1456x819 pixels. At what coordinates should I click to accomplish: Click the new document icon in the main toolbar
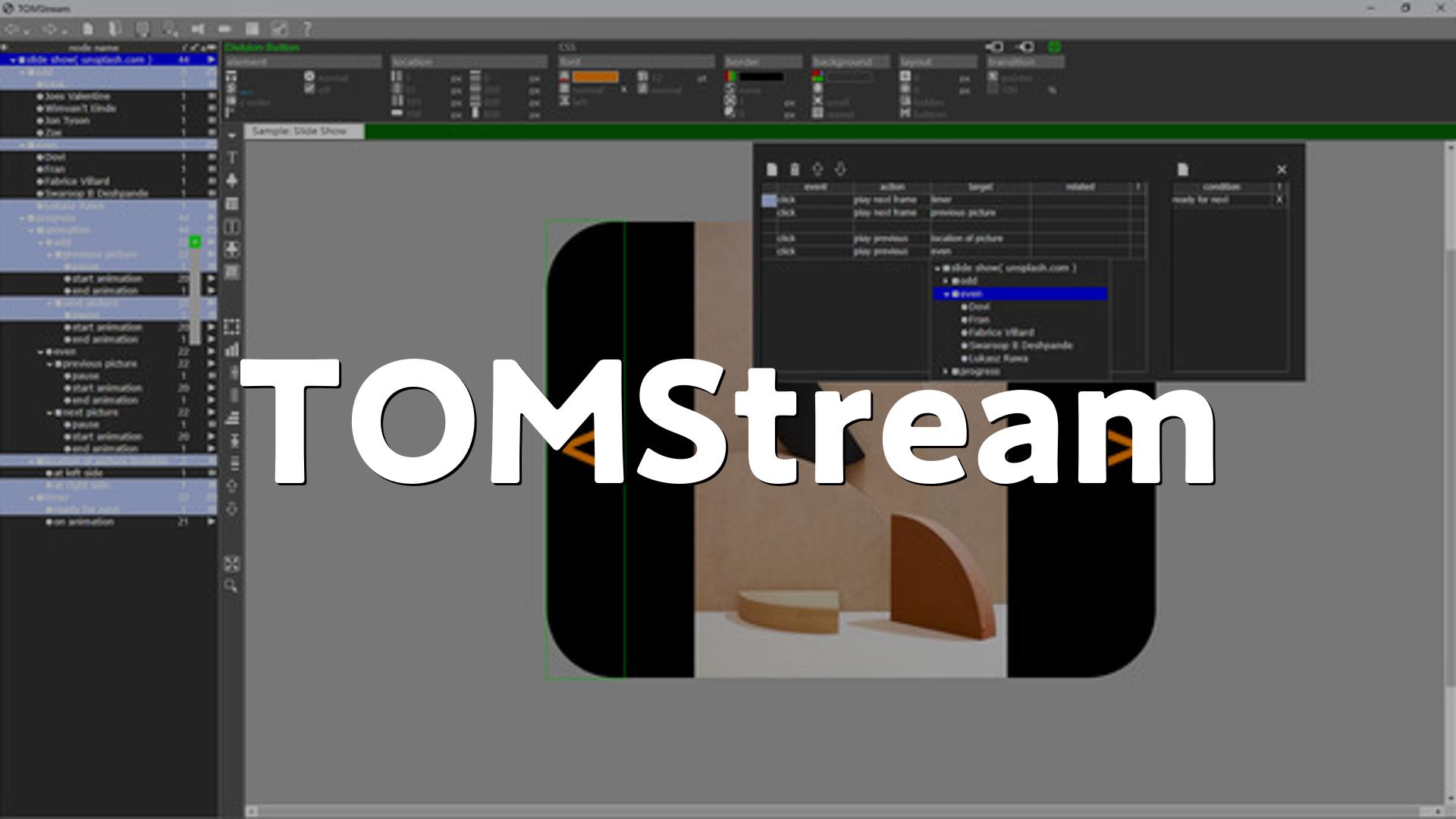tap(88, 29)
